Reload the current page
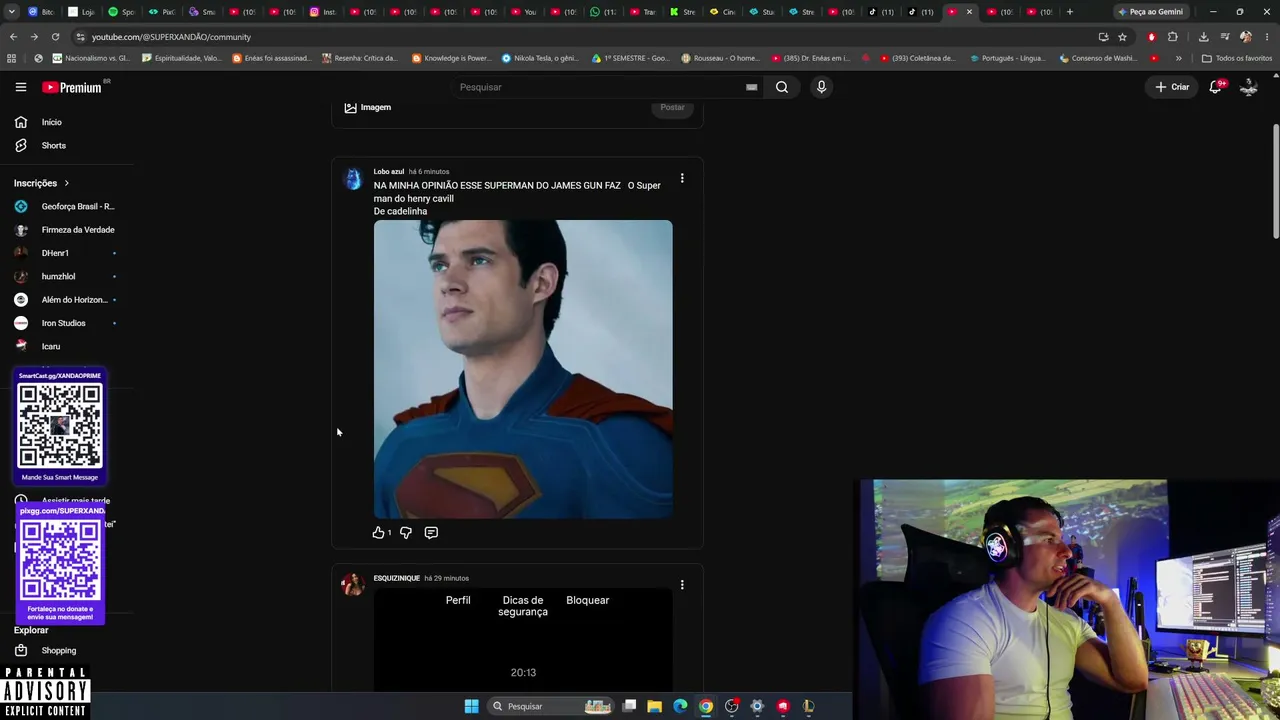The width and height of the screenshot is (1280, 720). [55, 37]
